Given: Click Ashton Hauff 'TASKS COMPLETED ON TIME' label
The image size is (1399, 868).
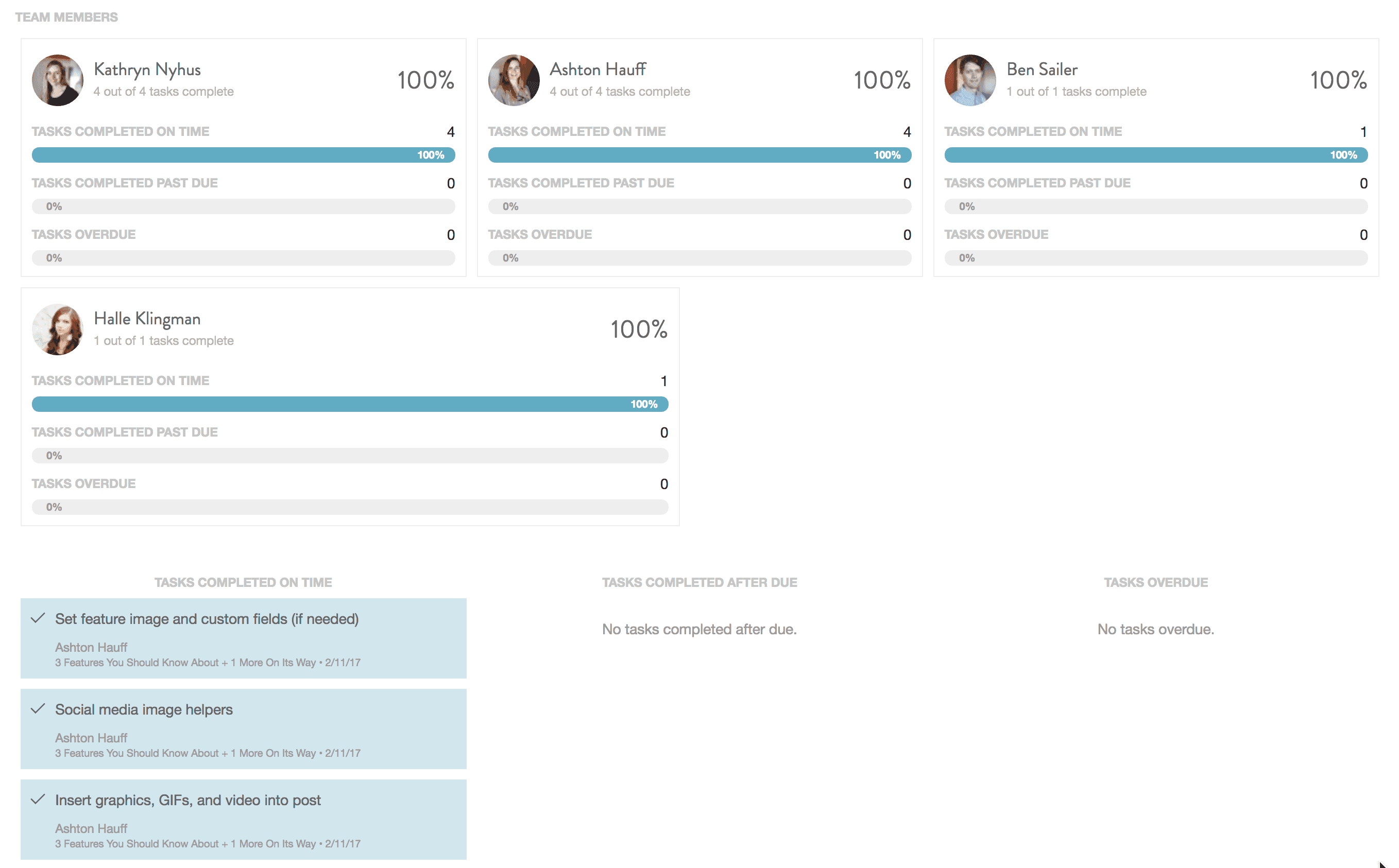Looking at the screenshot, I should (576, 131).
